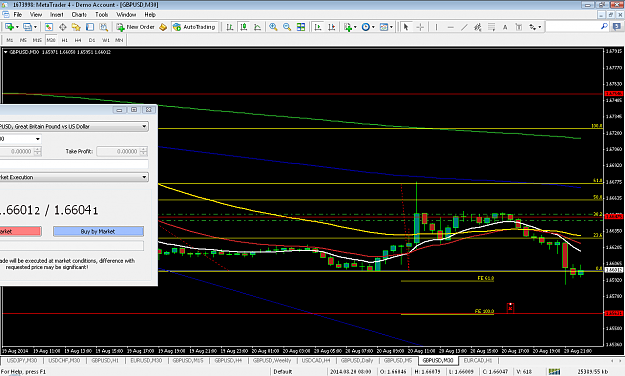Open New Chart dropdown arrow
This screenshot has height=376, width=625.
tap(17, 27)
